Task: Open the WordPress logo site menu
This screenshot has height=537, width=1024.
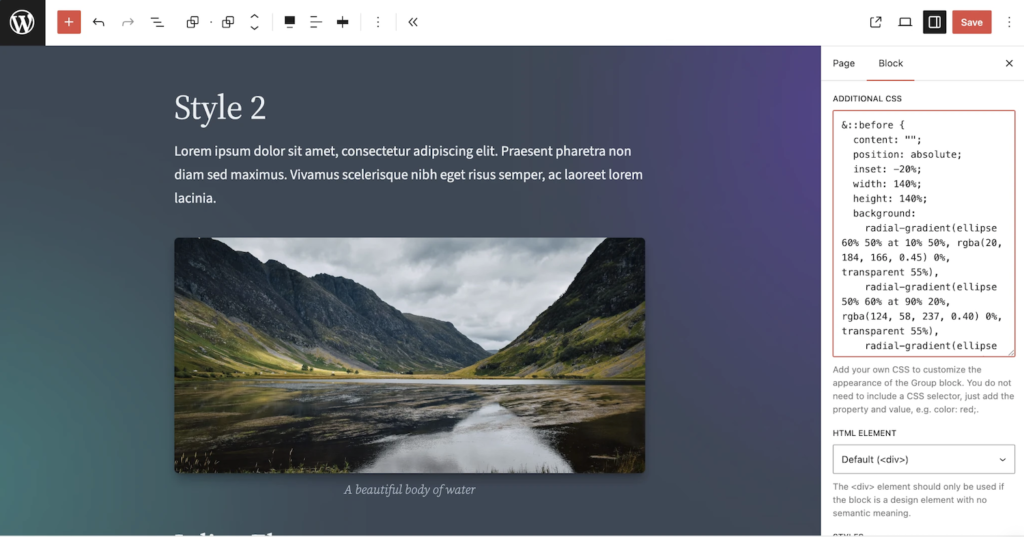Action: point(22,22)
